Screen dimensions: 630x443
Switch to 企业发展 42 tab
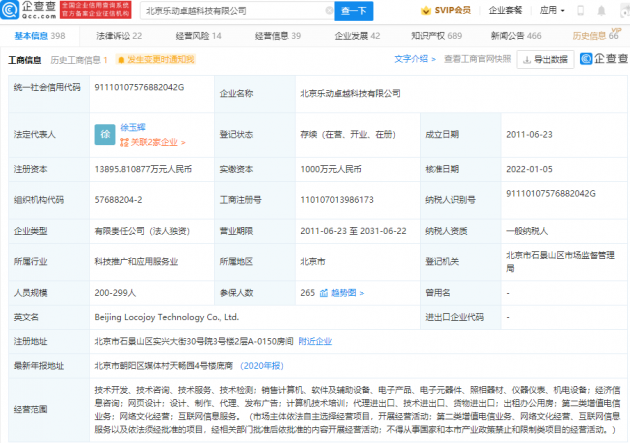tap(357, 36)
